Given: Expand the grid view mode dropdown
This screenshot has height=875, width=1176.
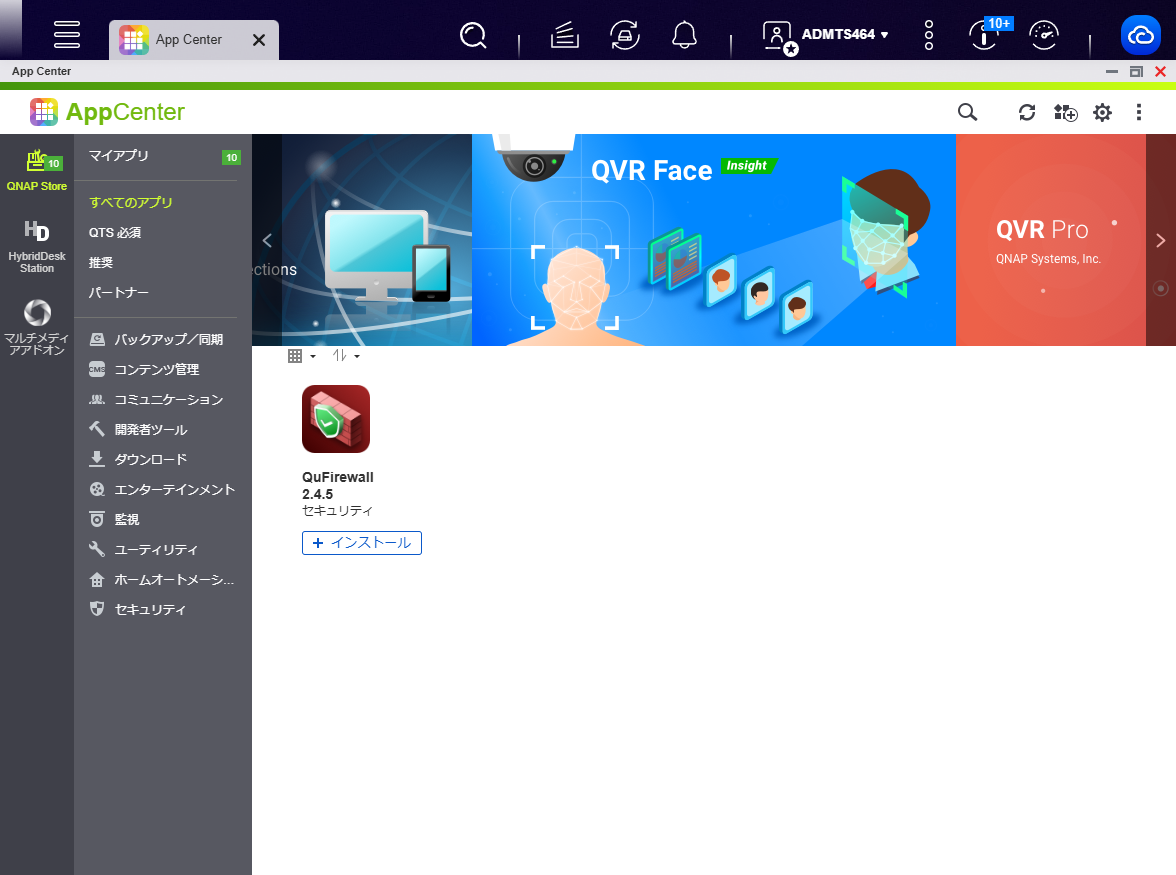Looking at the screenshot, I should click(302, 356).
